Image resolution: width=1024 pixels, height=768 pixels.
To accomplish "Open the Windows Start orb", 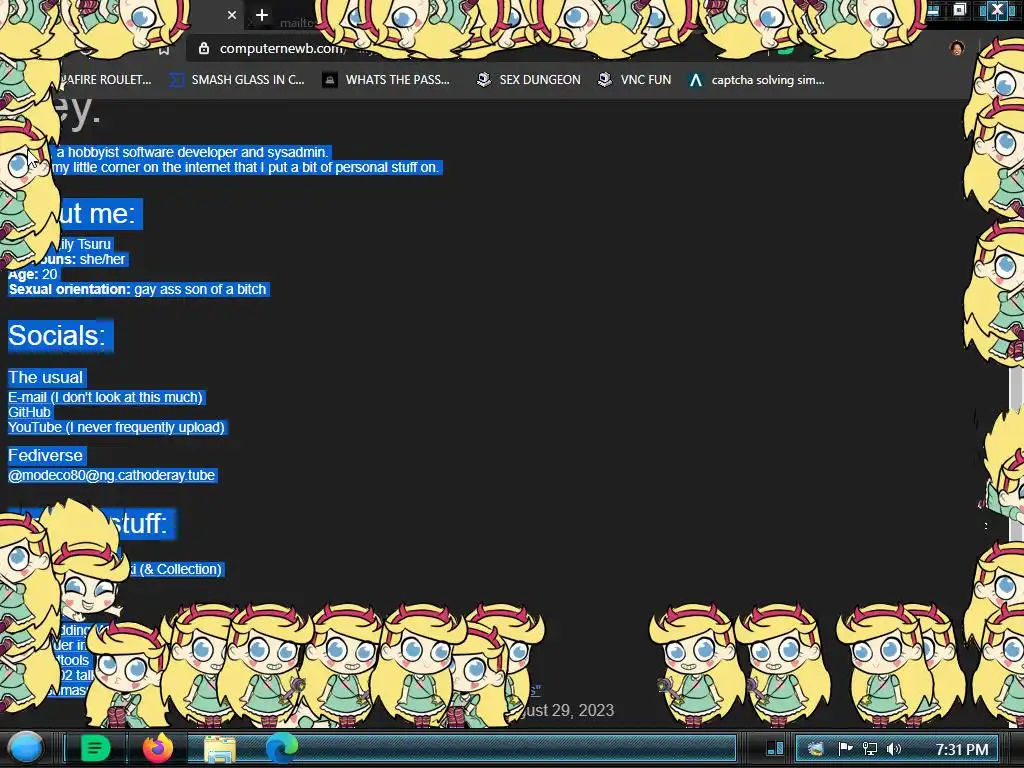I will point(26,748).
